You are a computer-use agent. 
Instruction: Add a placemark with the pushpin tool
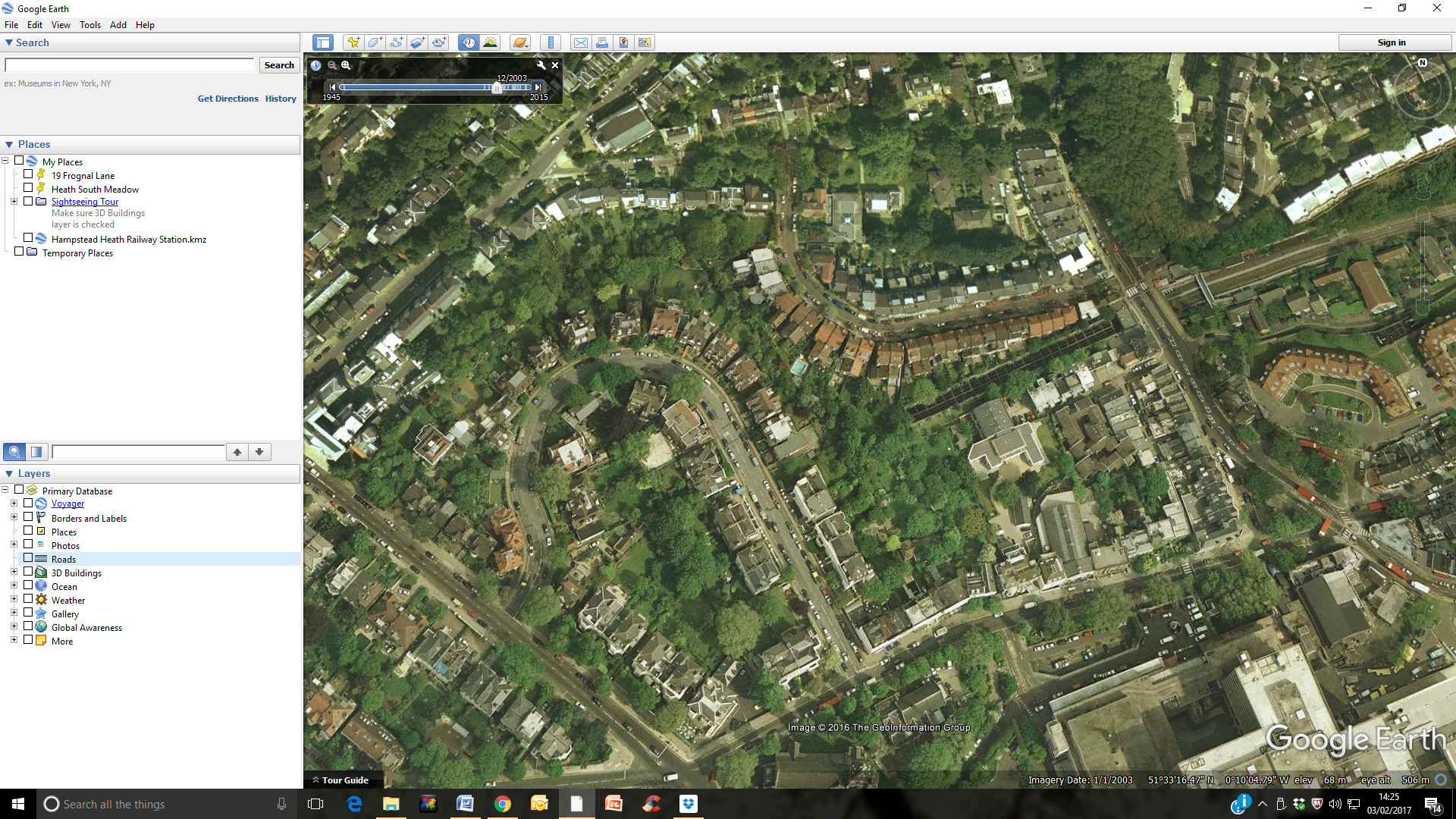tap(353, 42)
